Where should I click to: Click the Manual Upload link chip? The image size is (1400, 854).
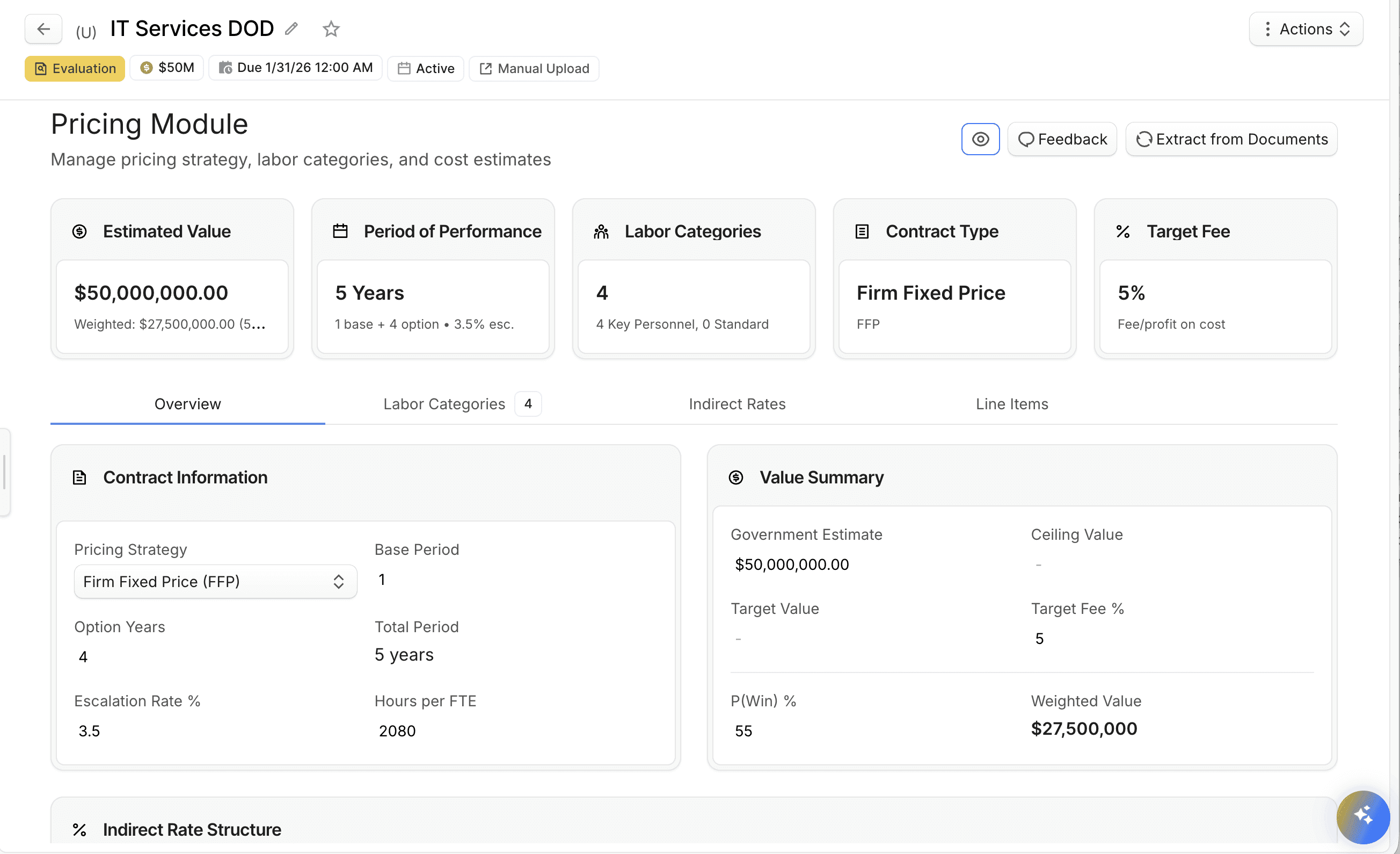[x=534, y=68]
